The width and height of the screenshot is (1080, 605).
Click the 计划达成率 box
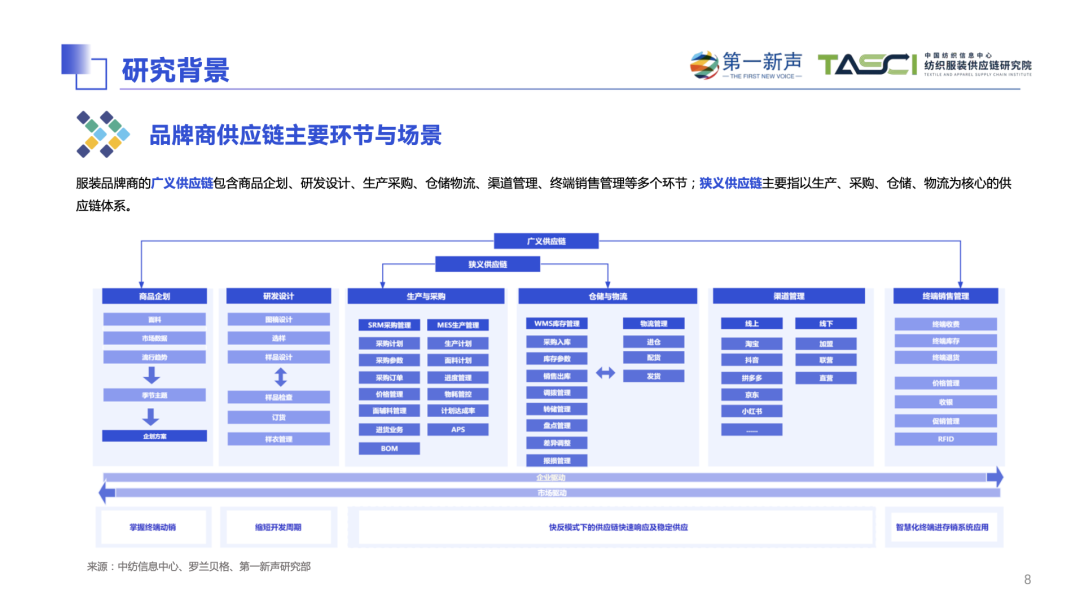458,411
